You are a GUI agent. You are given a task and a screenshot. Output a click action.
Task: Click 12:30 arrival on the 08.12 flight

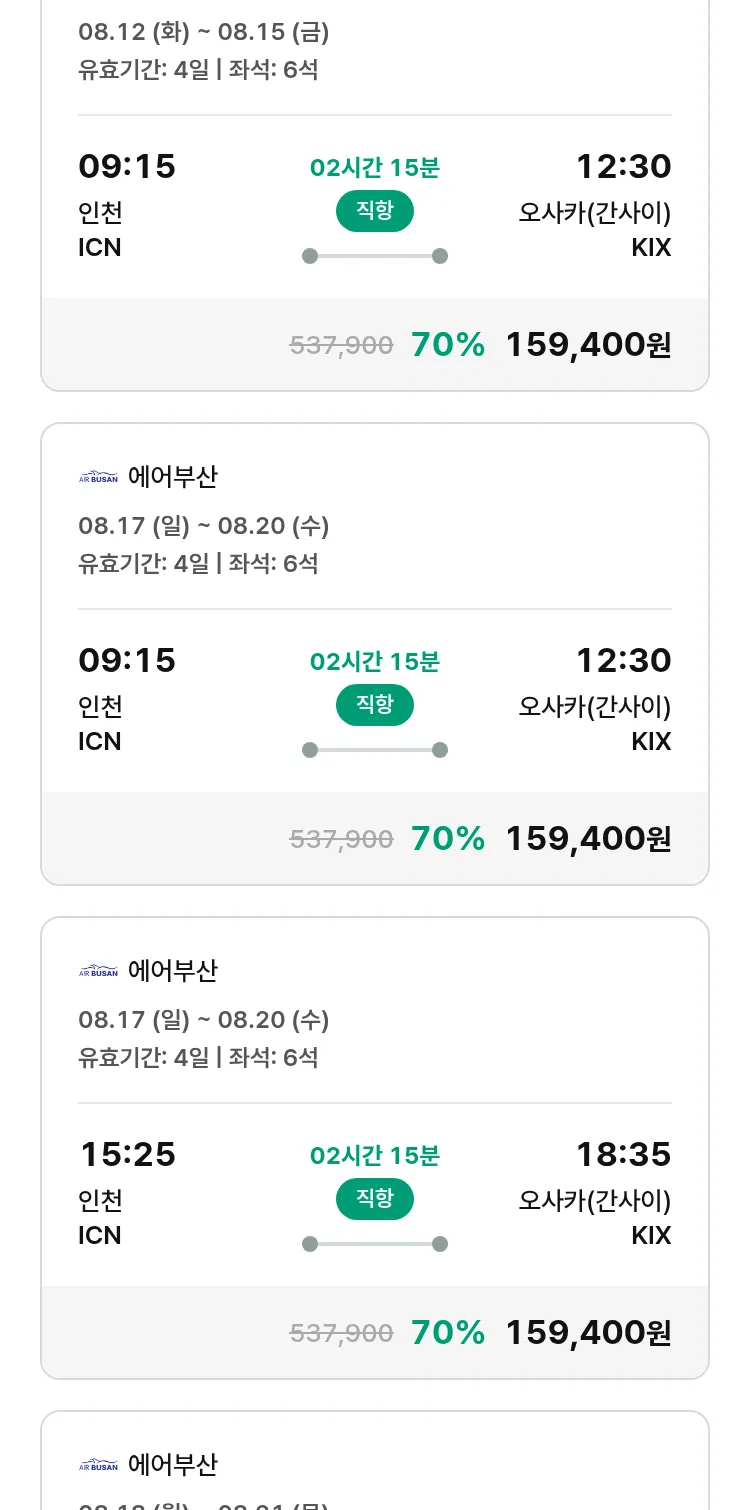click(623, 167)
